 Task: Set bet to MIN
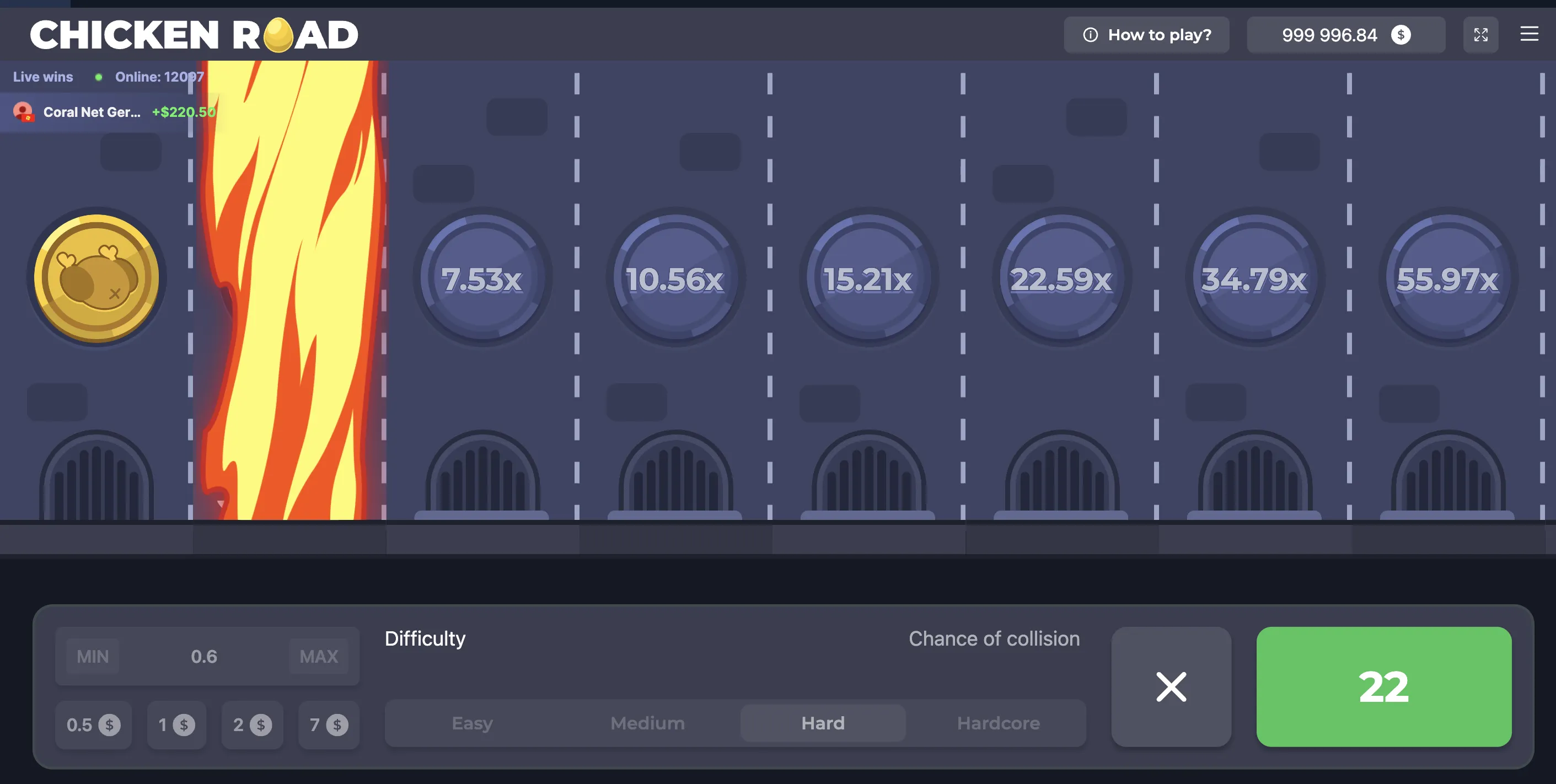coord(93,656)
